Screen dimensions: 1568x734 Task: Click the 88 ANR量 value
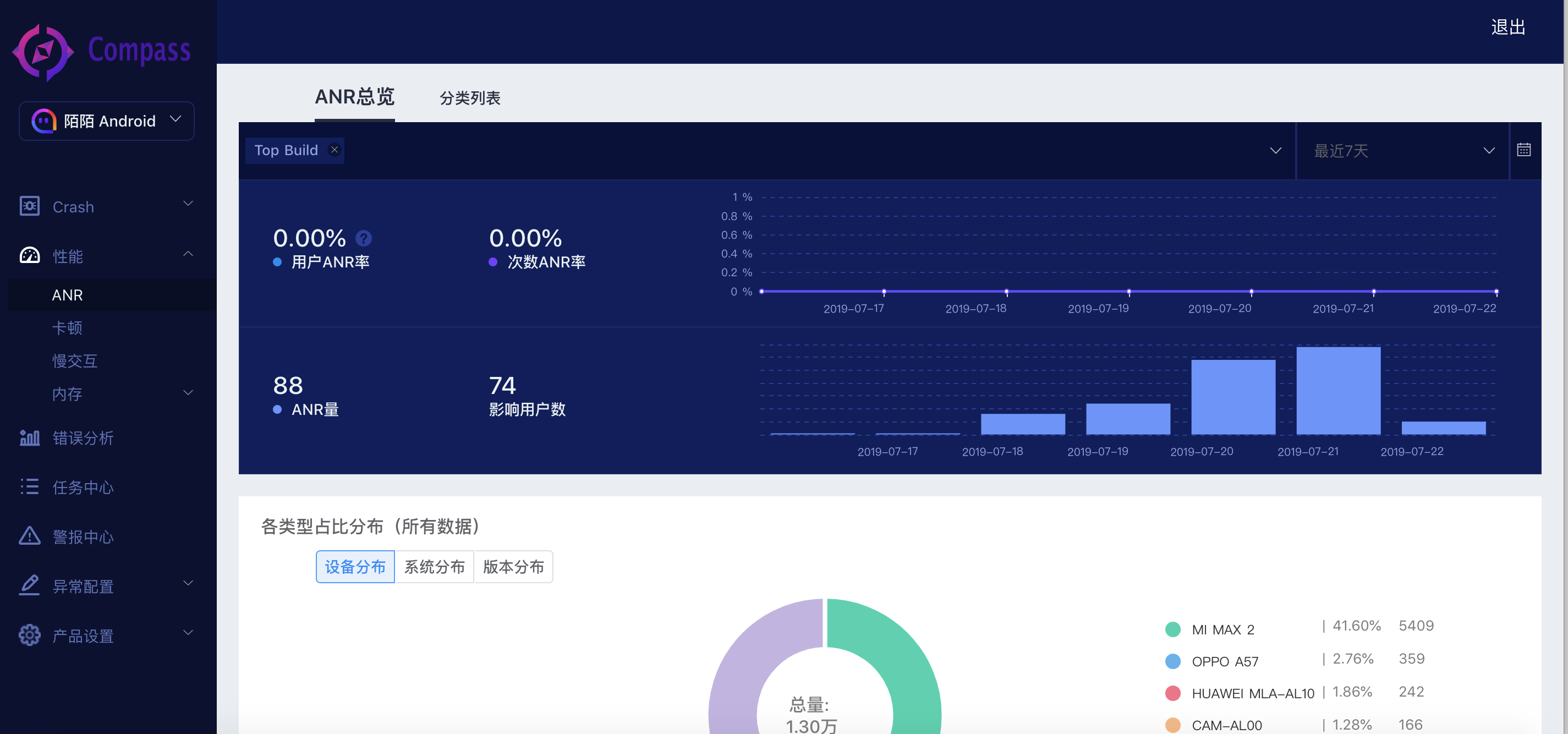coord(288,385)
